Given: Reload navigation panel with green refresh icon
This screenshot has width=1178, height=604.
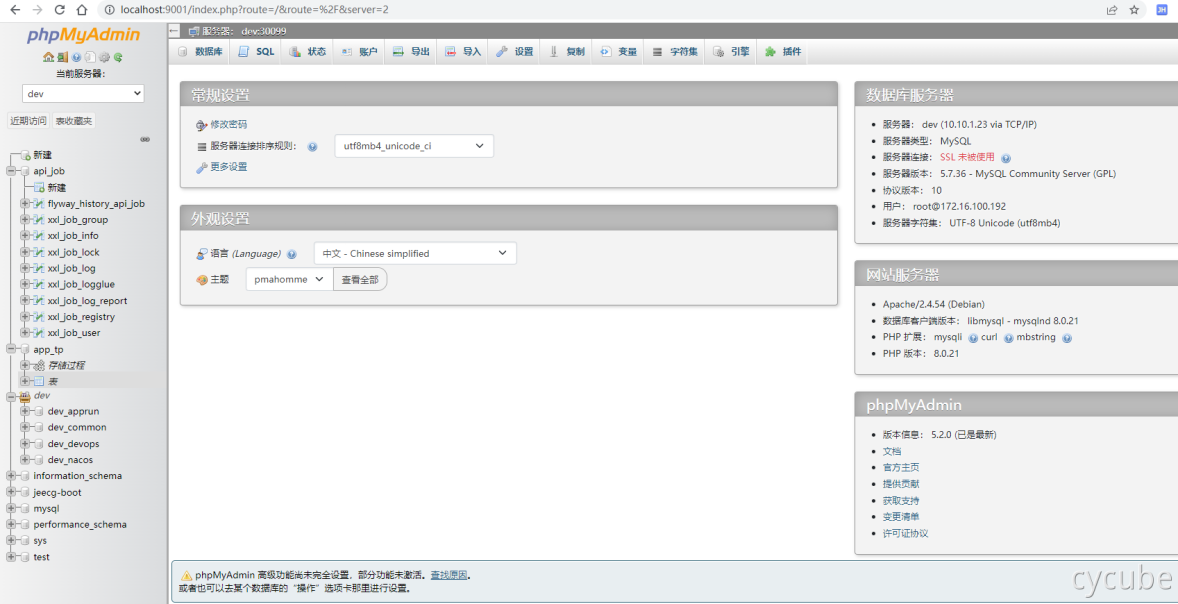Looking at the screenshot, I should (118, 57).
